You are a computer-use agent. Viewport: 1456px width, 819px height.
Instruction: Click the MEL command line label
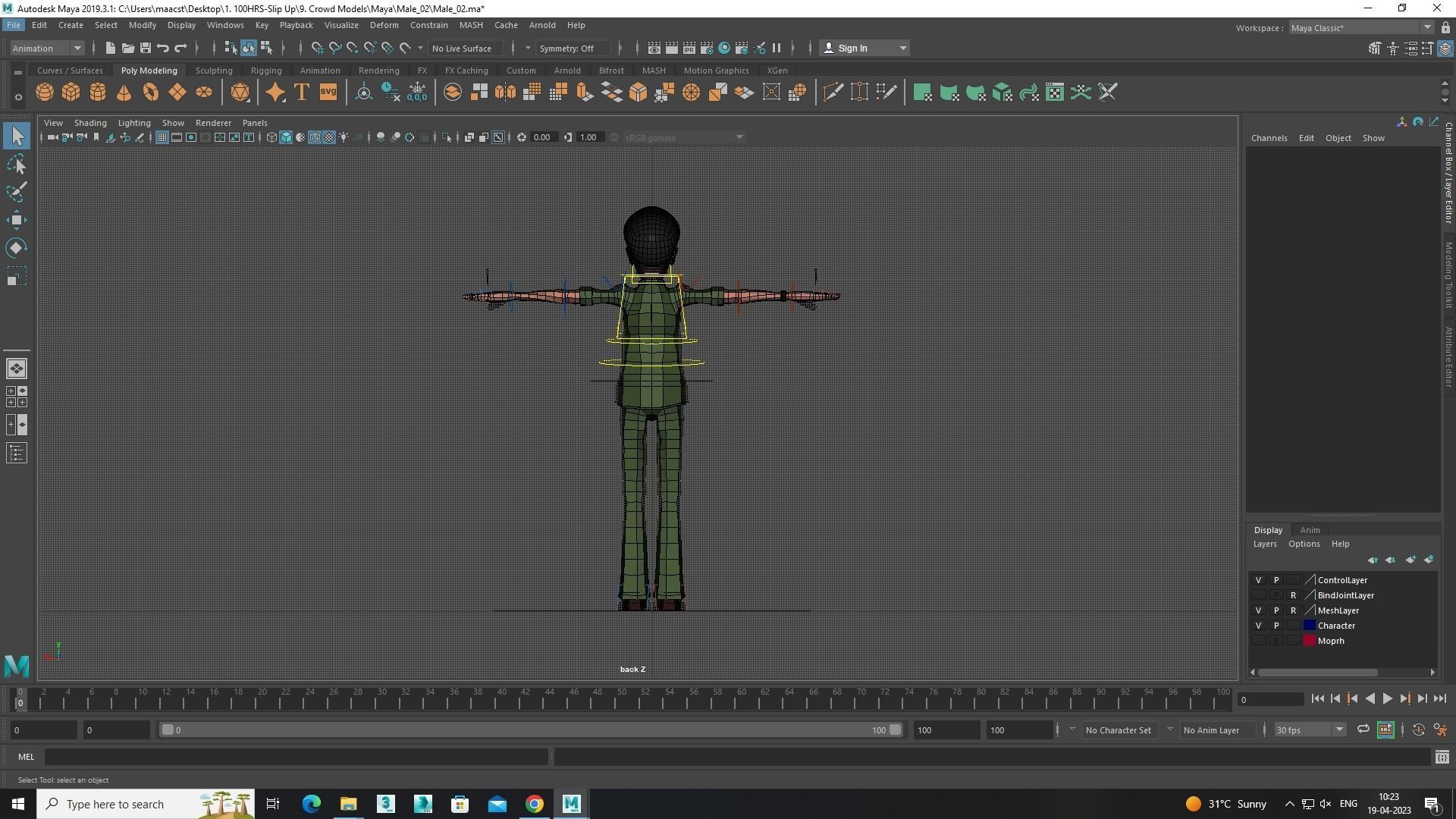(x=26, y=757)
